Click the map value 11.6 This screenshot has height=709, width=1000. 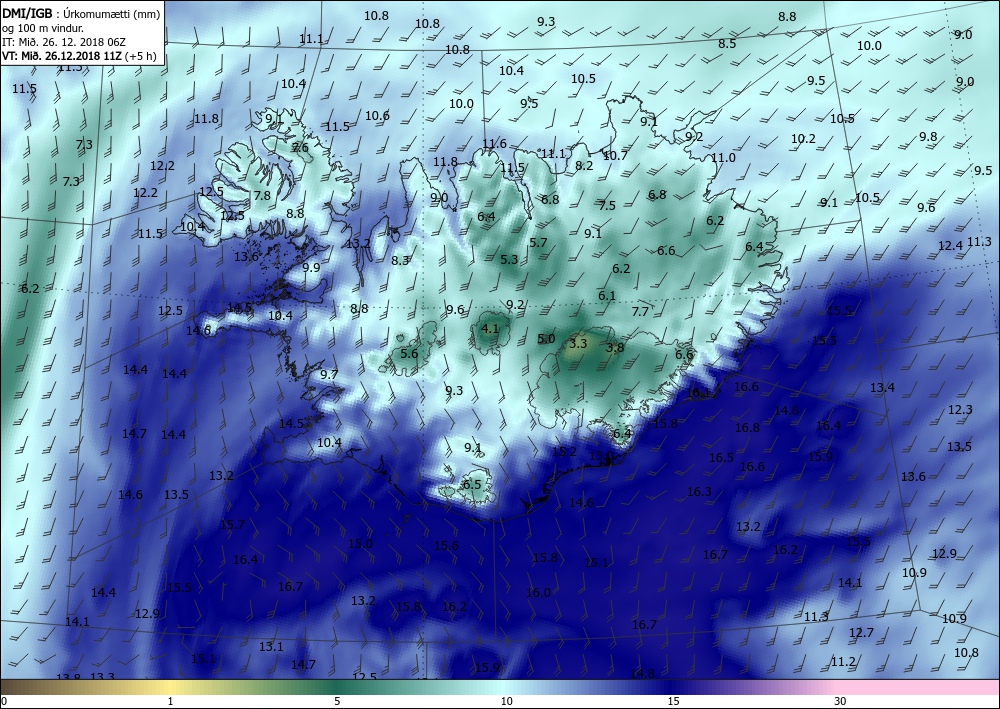tap(494, 143)
